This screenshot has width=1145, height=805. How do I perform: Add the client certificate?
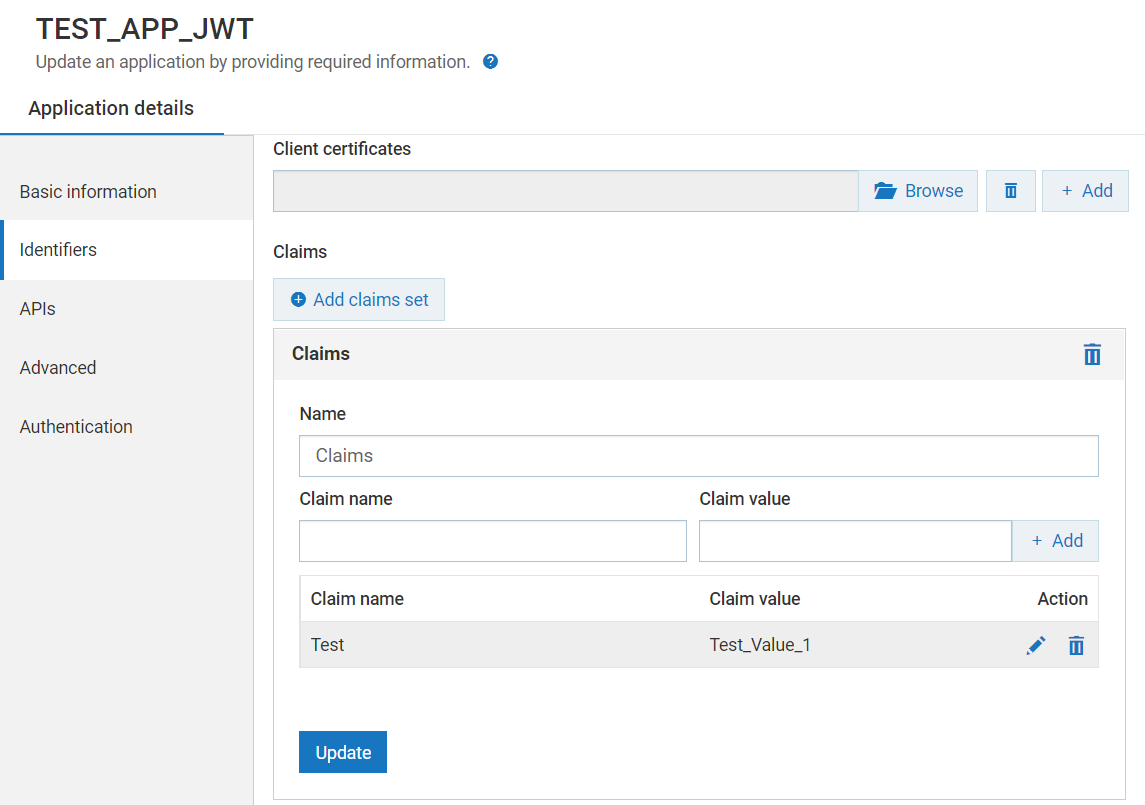pos(1085,191)
